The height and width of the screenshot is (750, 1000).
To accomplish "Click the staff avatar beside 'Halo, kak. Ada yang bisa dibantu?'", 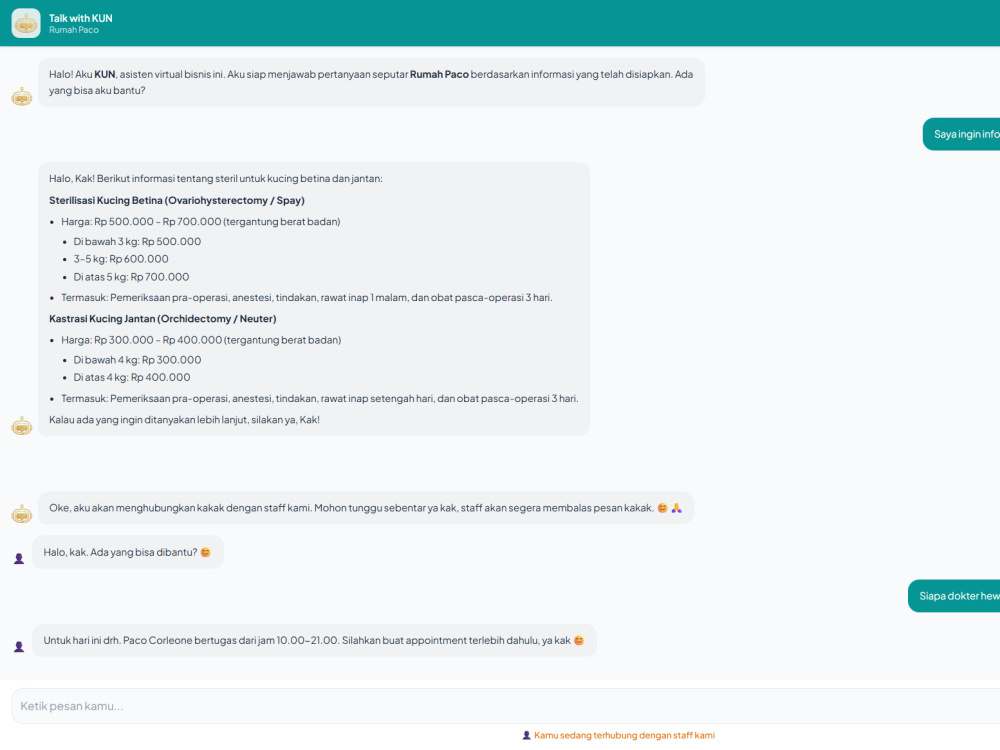I will pyautogui.click(x=19, y=559).
